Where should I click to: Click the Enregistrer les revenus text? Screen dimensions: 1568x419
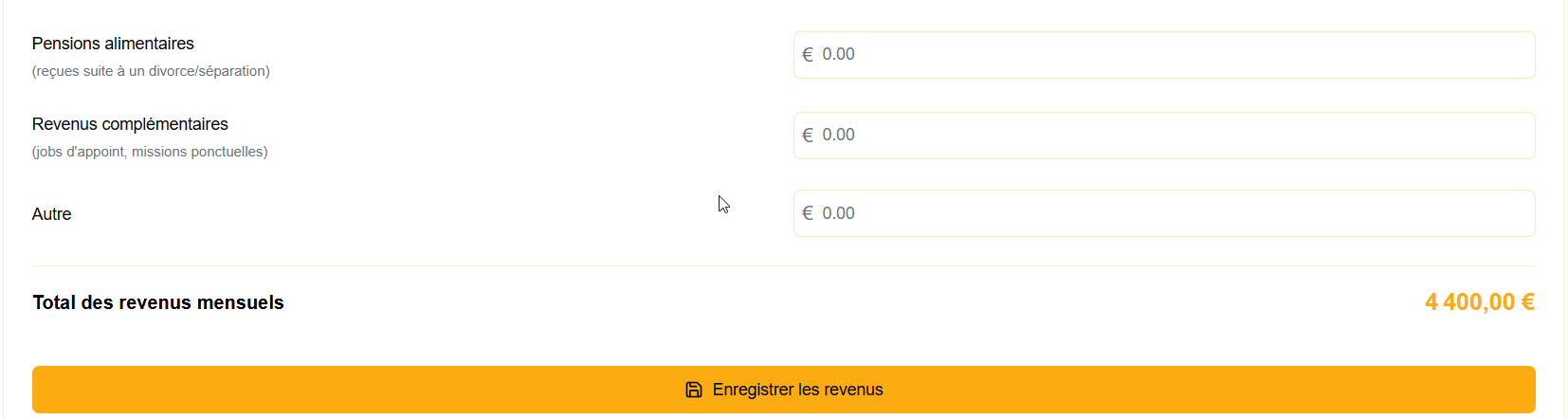coord(798,390)
